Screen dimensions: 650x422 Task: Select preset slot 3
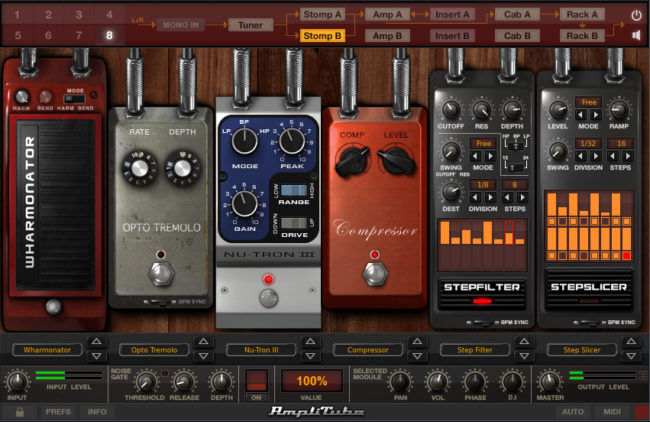coord(78,15)
